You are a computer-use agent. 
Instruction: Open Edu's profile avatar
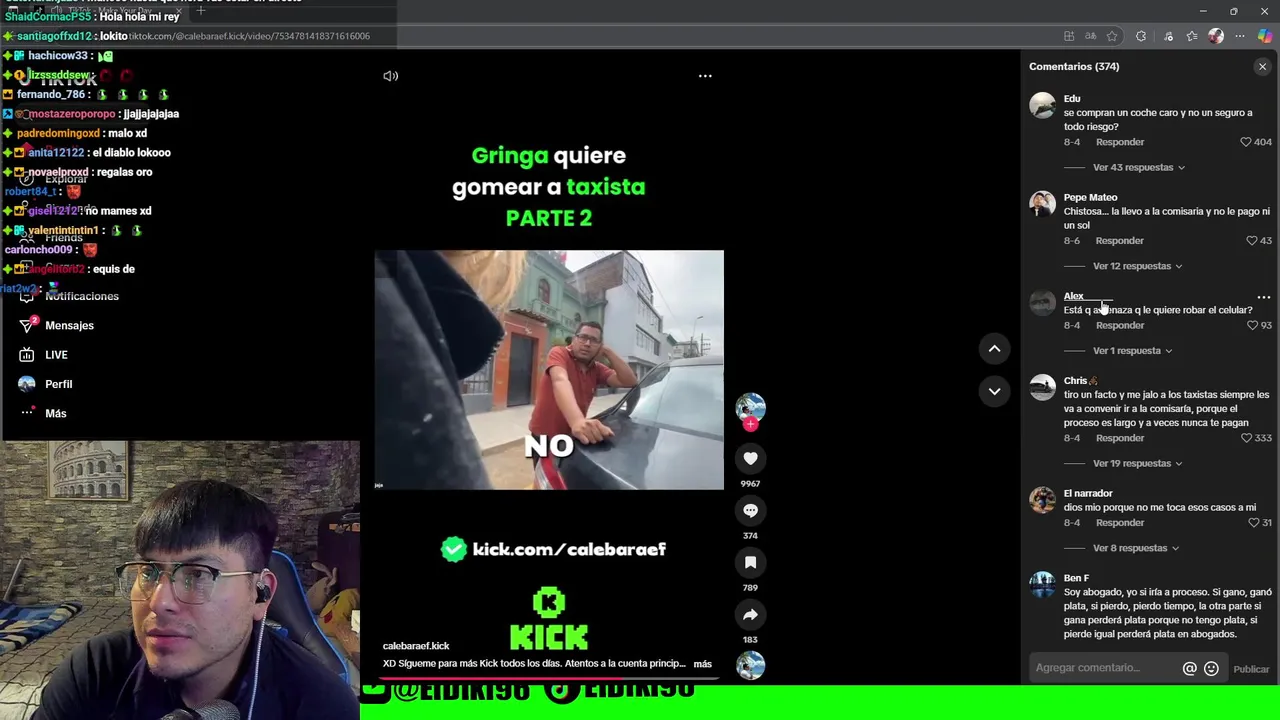[x=1042, y=105]
